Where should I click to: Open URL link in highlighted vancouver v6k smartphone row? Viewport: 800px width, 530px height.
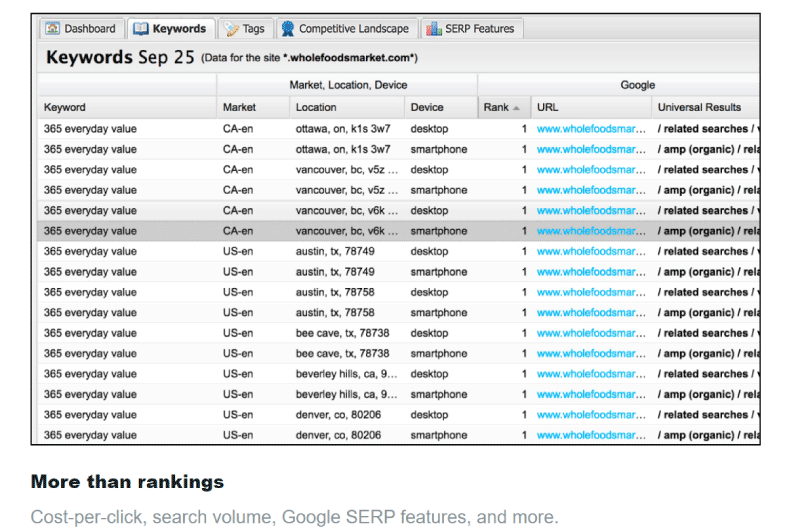[x=591, y=231]
